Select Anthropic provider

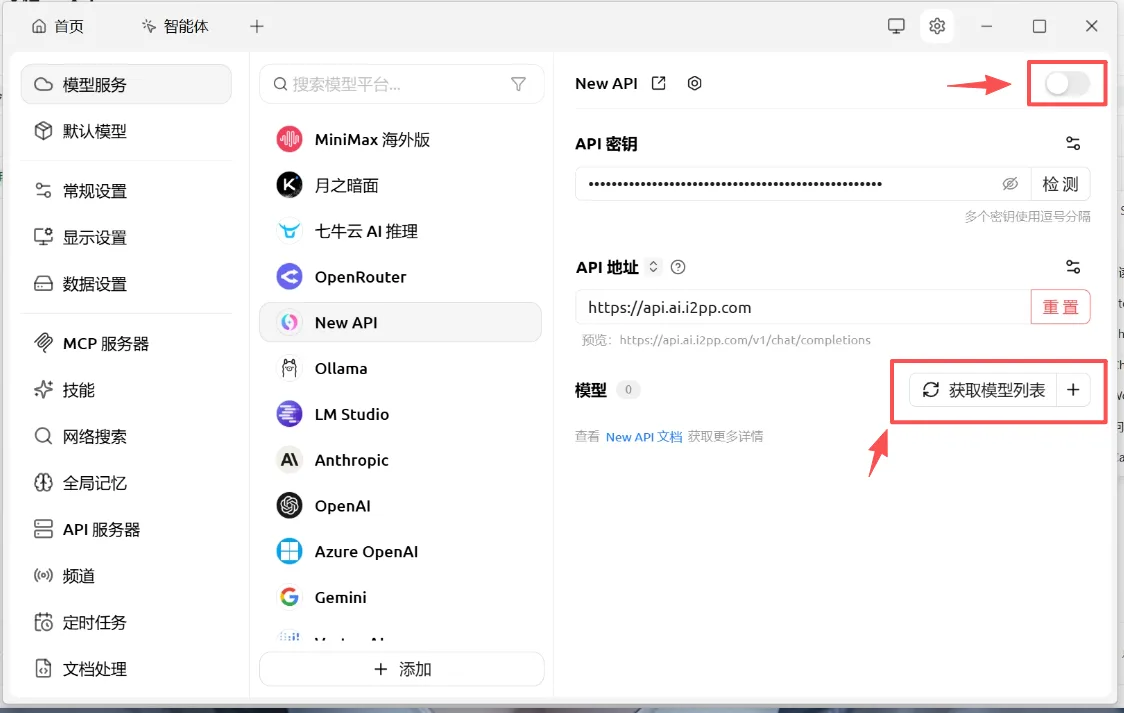(400, 460)
